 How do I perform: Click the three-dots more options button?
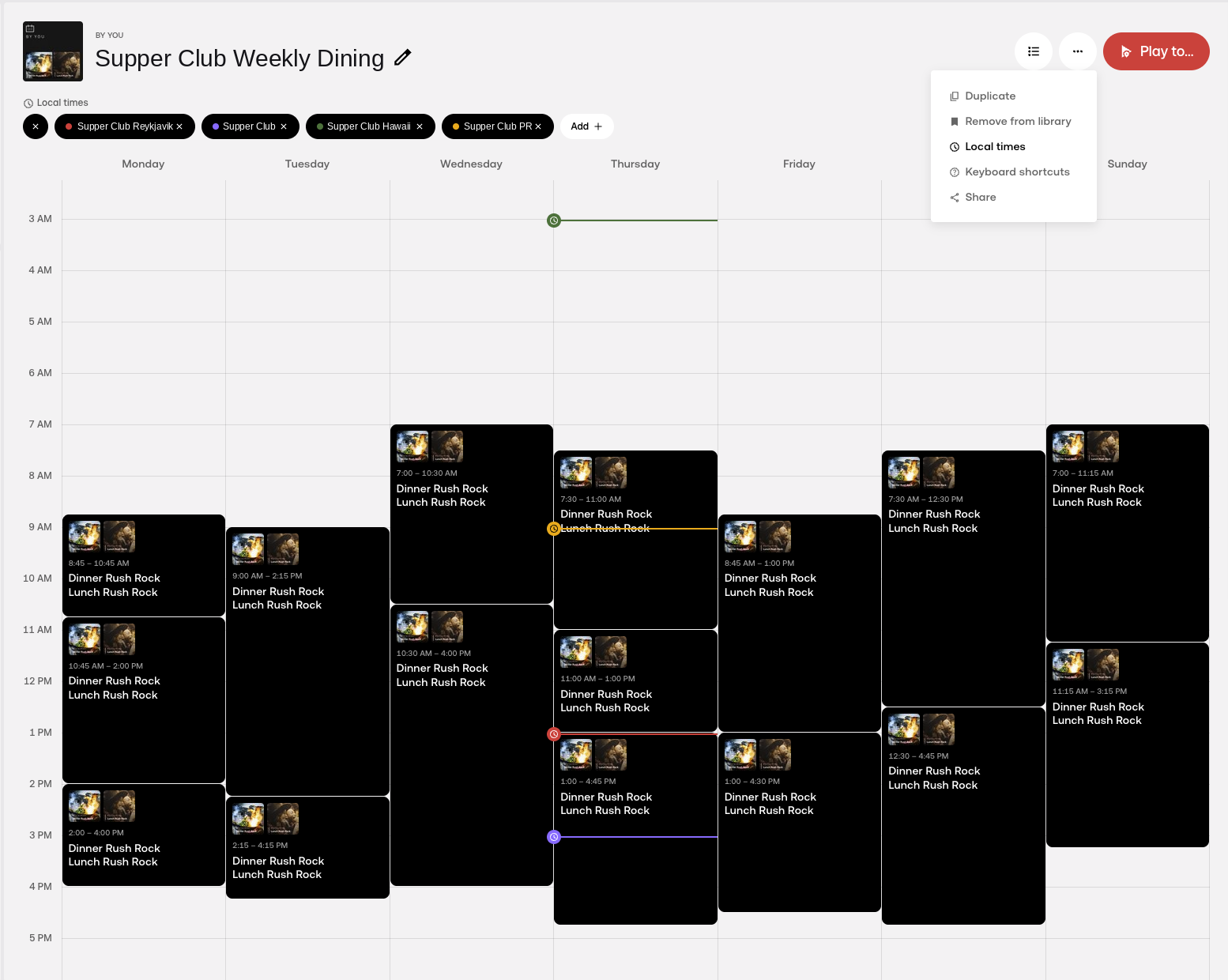(1078, 51)
